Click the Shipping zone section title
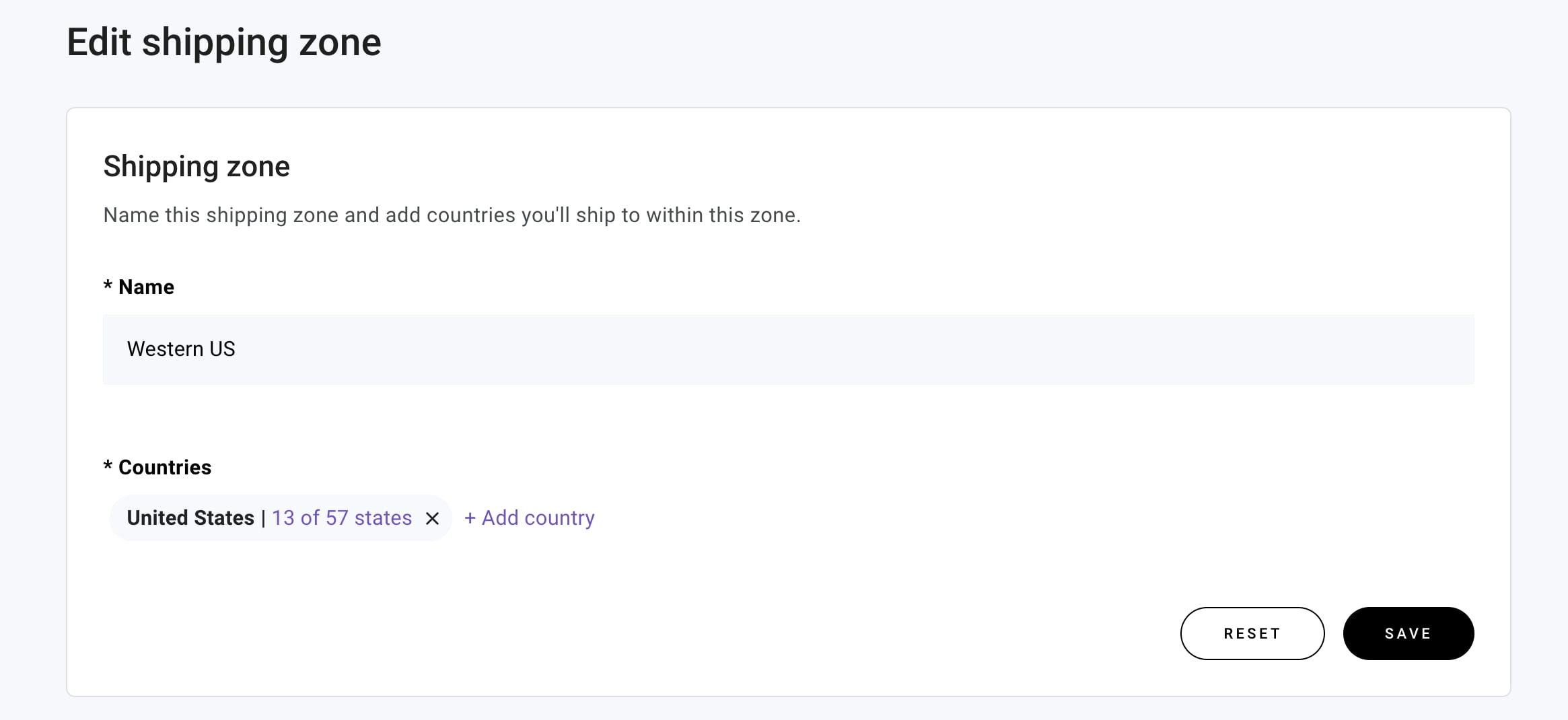The height and width of the screenshot is (720, 1568). [x=197, y=166]
